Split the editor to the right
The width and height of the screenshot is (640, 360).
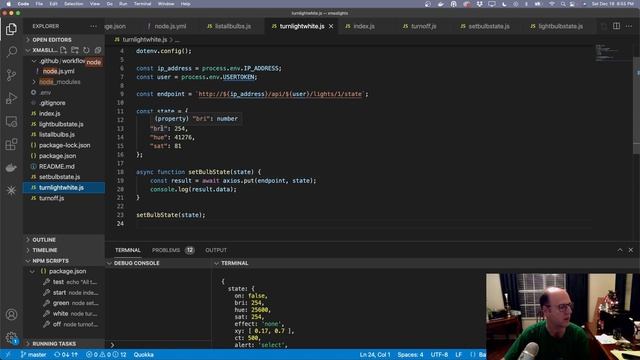pos(616,26)
